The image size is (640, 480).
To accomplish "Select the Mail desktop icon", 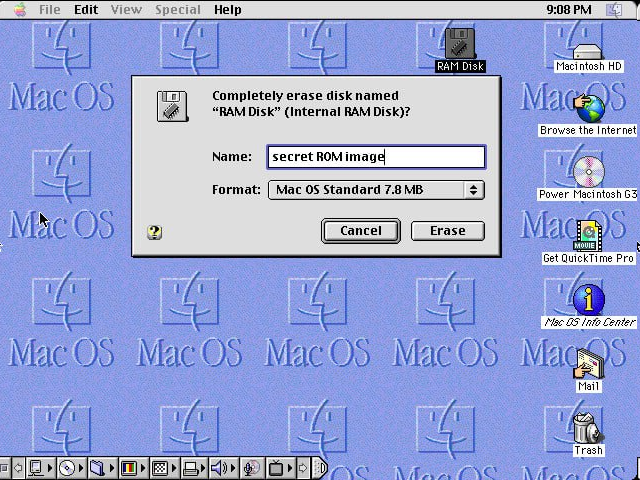I will 588,364.
